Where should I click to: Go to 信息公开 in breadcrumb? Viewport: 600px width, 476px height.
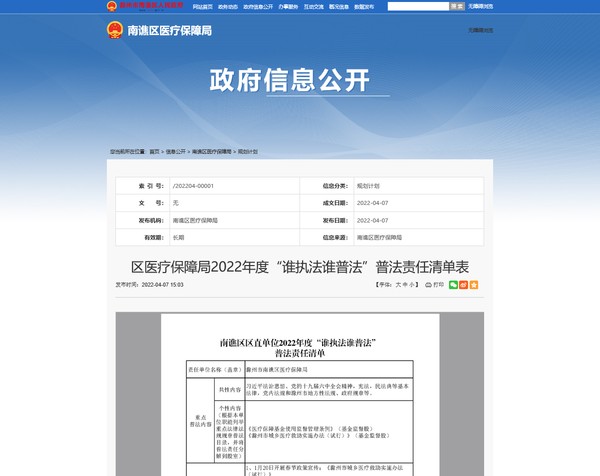176,152
